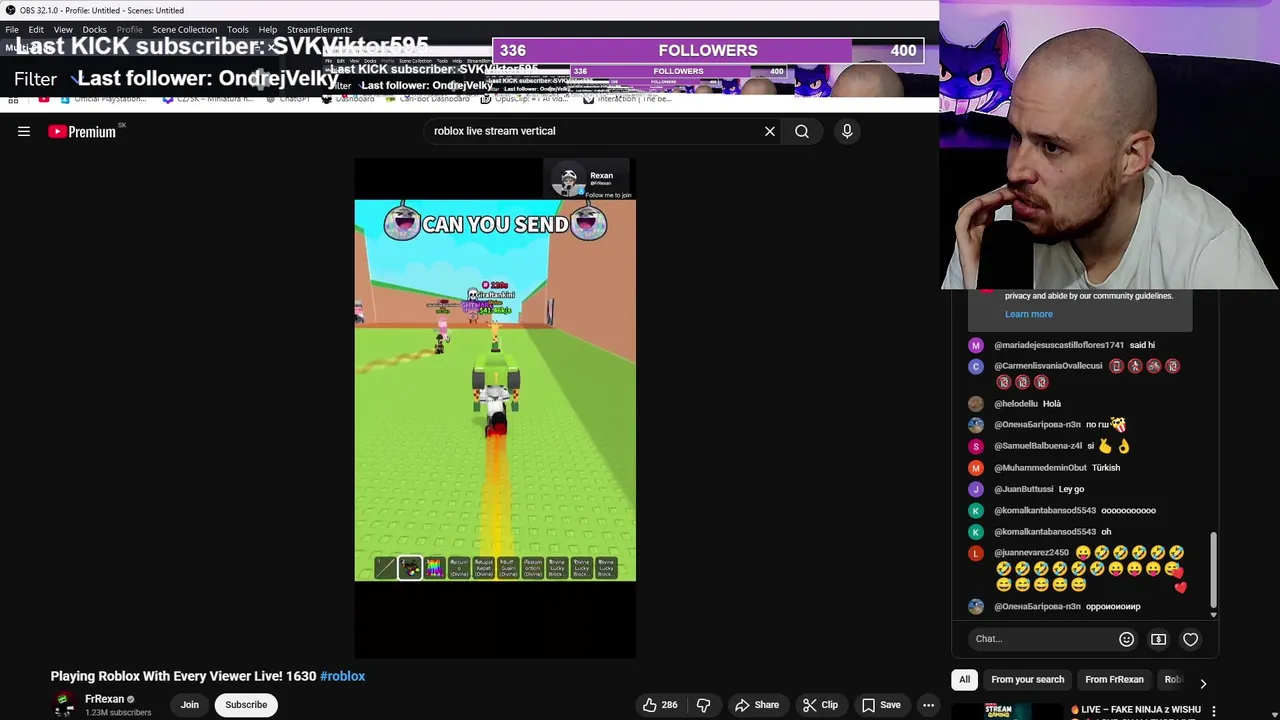Image resolution: width=1280 pixels, height=720 pixels.
Task: Click @juannevarez2450 avatar in chat
Action: click(976, 553)
